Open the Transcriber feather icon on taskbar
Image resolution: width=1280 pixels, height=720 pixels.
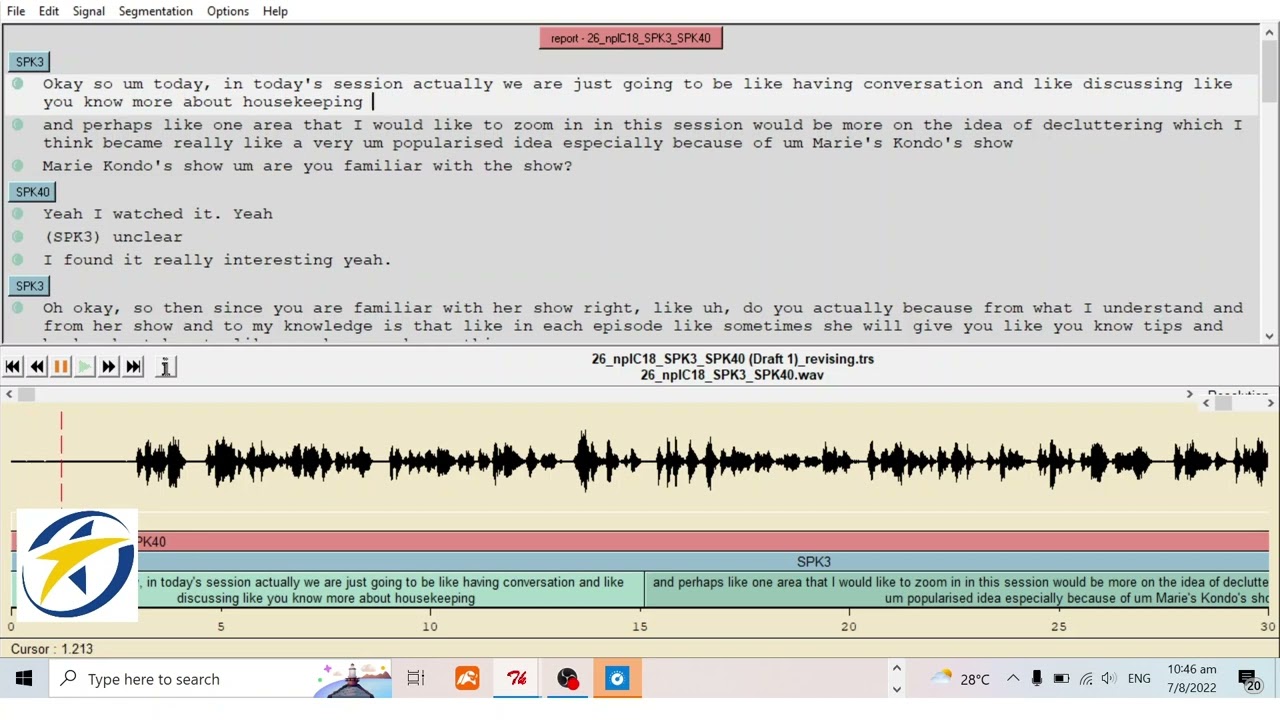(x=517, y=679)
